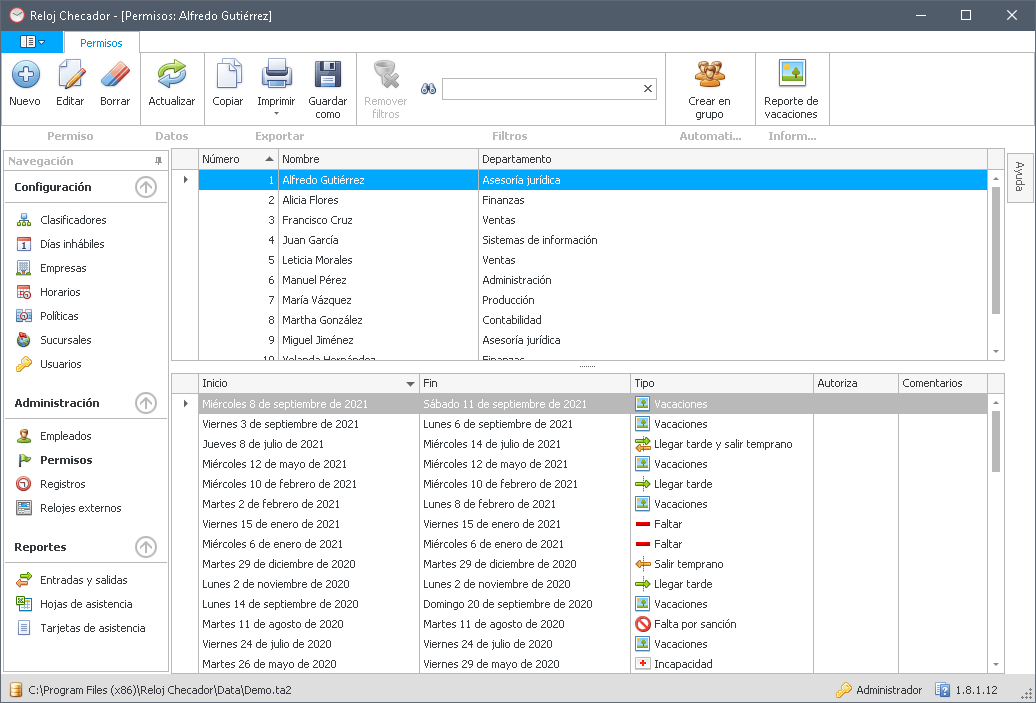Collapse the Administración section

146,403
